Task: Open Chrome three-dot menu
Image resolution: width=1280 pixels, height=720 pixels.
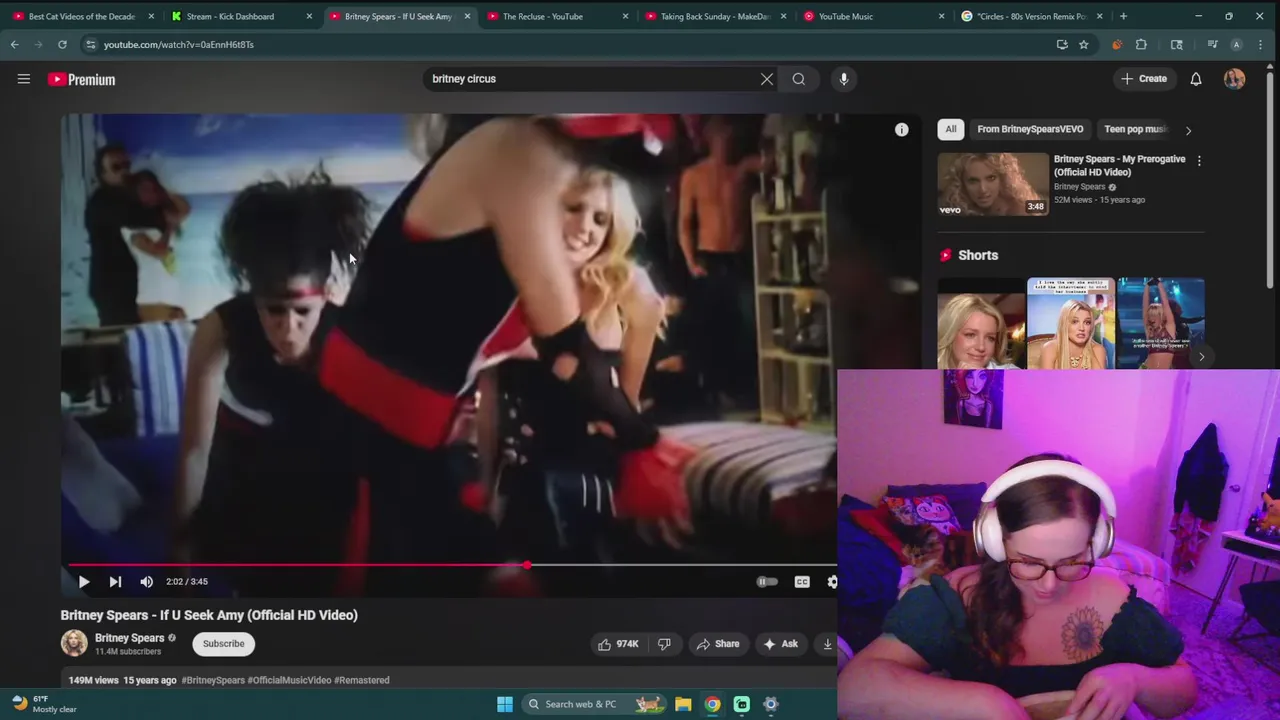Action: point(1260,44)
